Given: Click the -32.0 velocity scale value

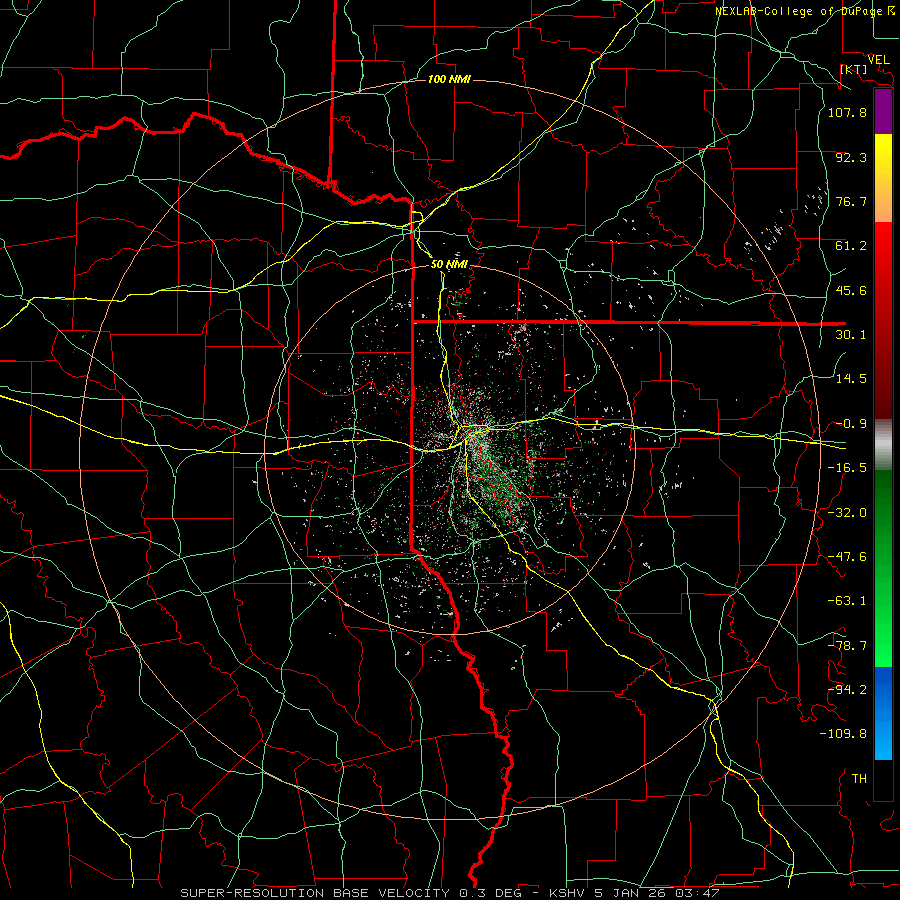Looking at the screenshot, I should coord(847,513).
